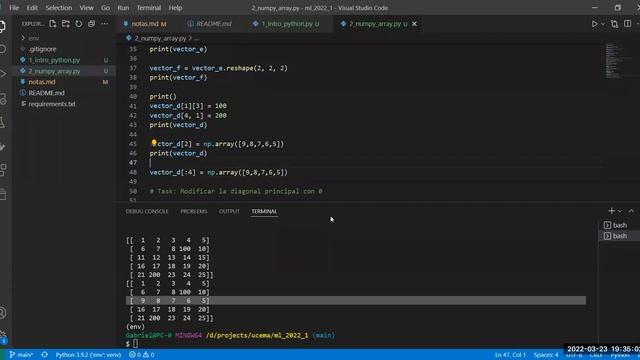Click line number 48 in gutter
Screen dimensions: 640x360
[133, 172]
